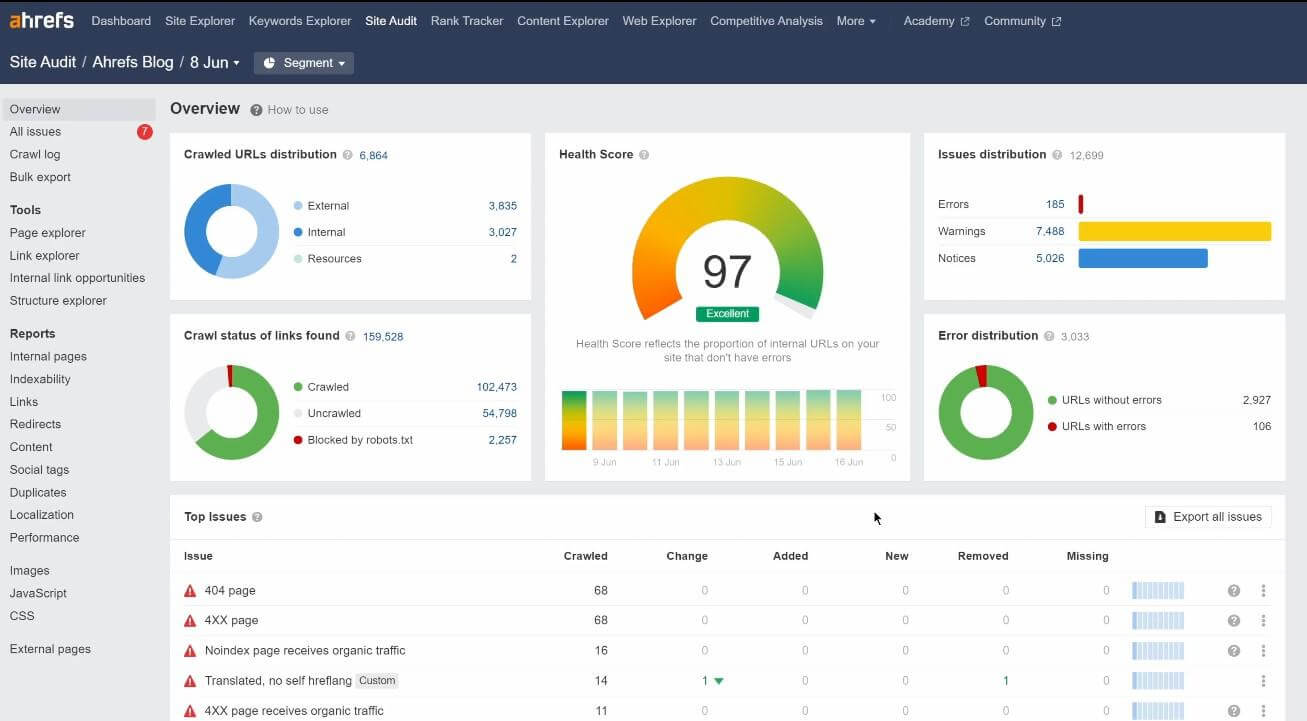This screenshot has height=721, width=1307.
Task: Click help icon in the 404 page row
Action: coord(1234,591)
